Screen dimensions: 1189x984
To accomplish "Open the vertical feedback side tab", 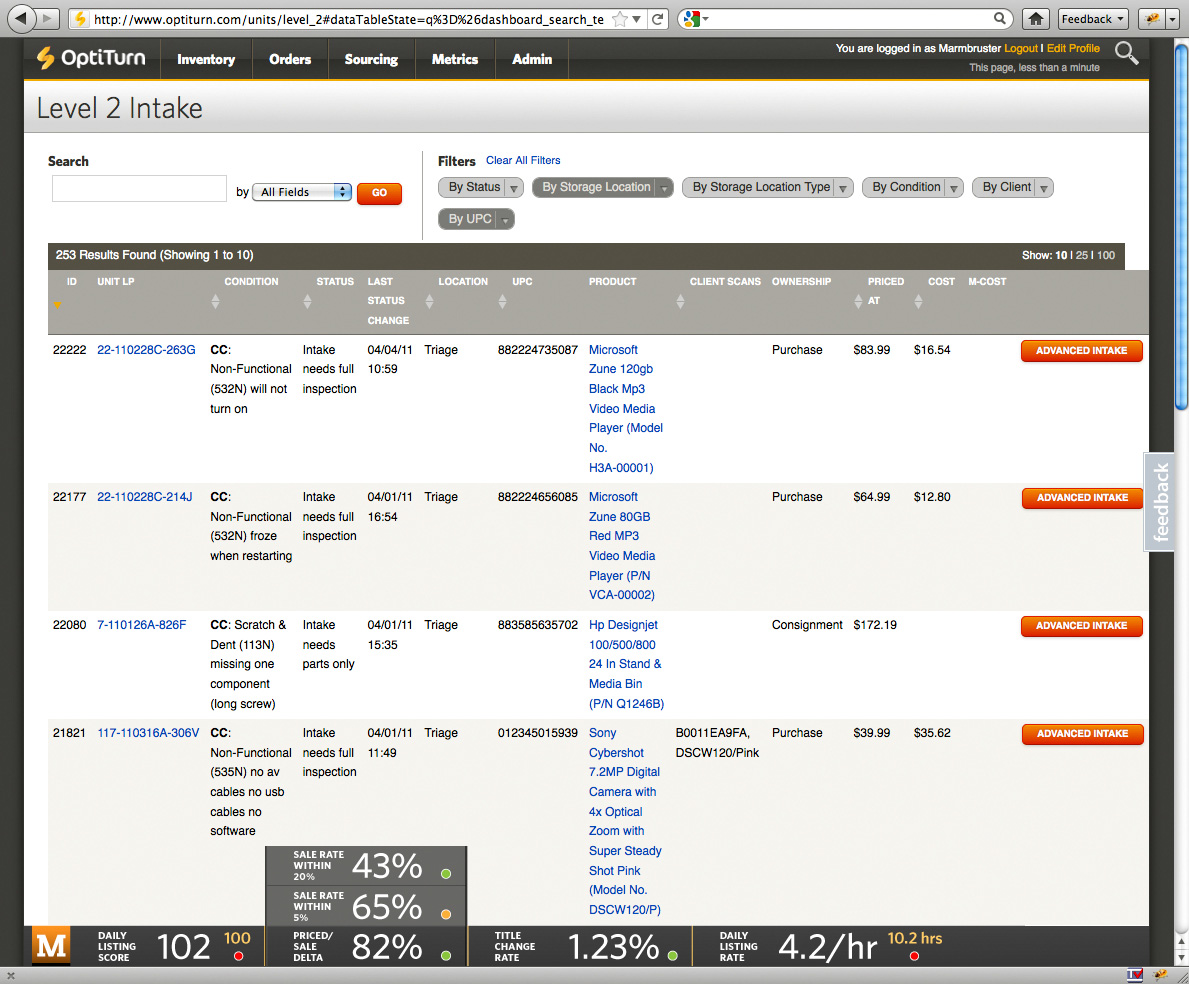I will click(x=1159, y=502).
